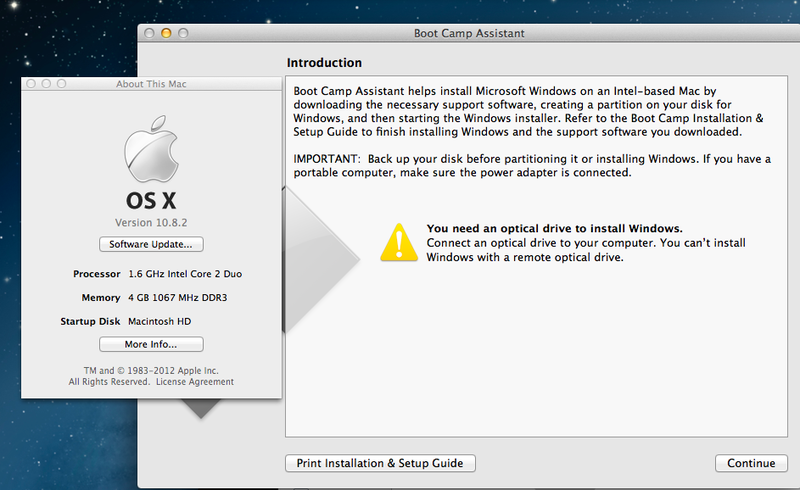This screenshot has height=490, width=800.
Task: Click the 'OS X' logo text
Action: pyautogui.click(x=151, y=201)
